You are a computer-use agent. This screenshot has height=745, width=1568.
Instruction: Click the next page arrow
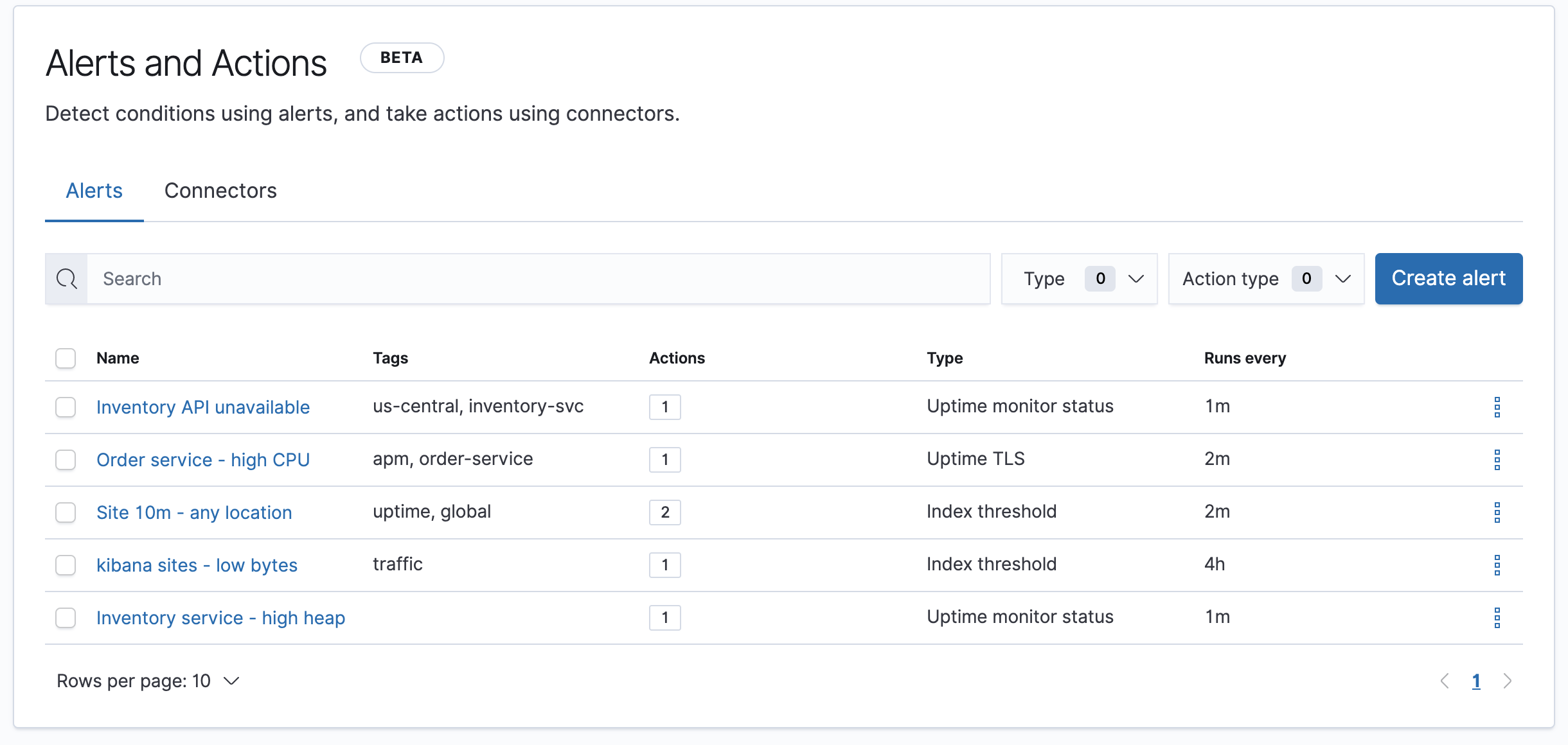point(1507,681)
